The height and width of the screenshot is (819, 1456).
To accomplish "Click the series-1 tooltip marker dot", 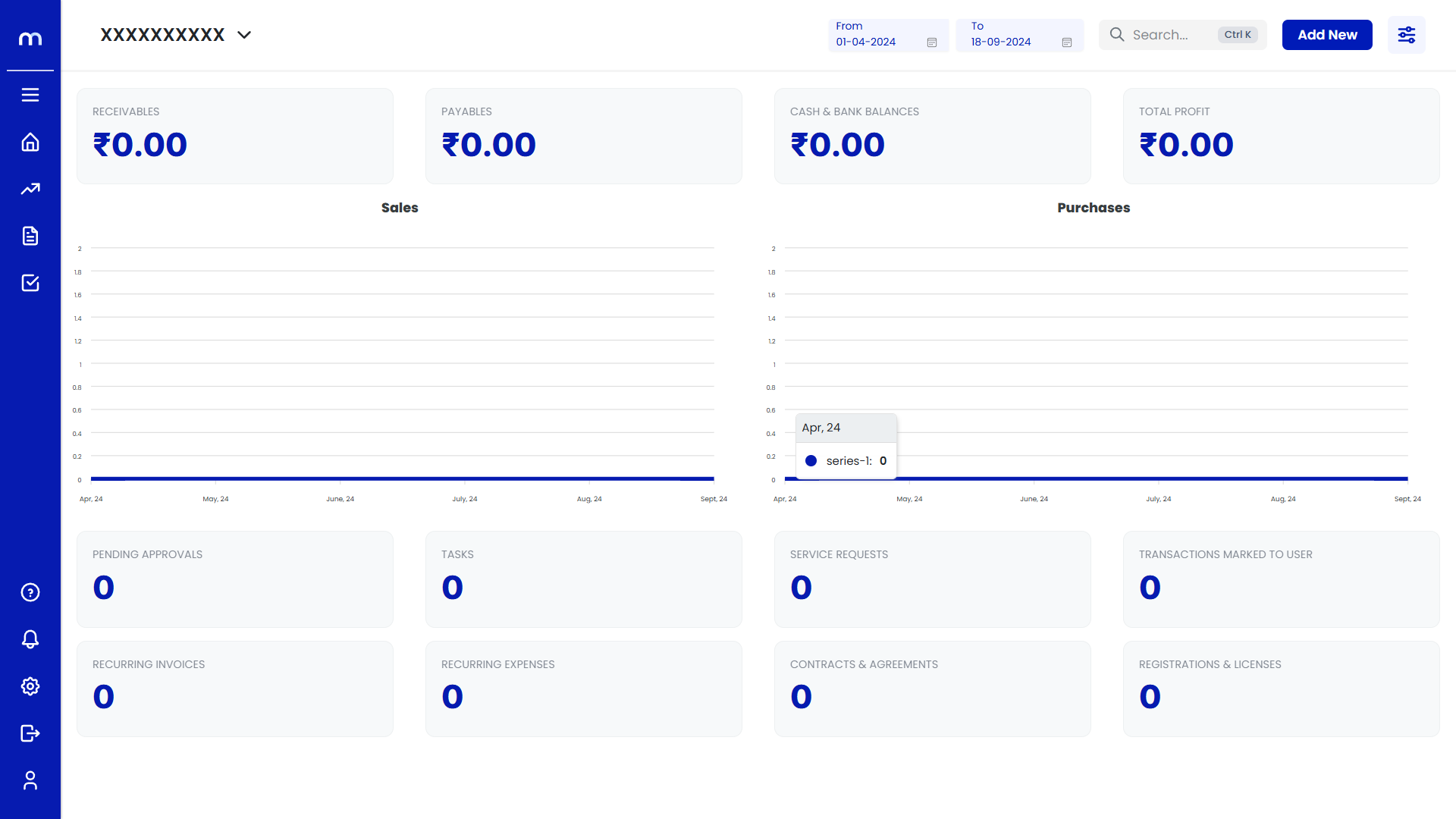I will [811, 460].
